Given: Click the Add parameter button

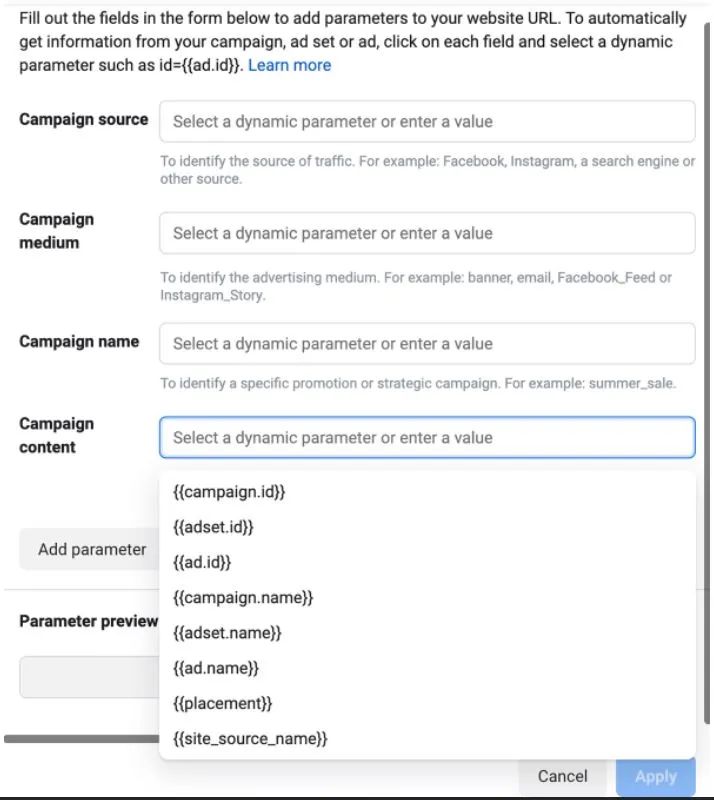Looking at the screenshot, I should 90,549.
